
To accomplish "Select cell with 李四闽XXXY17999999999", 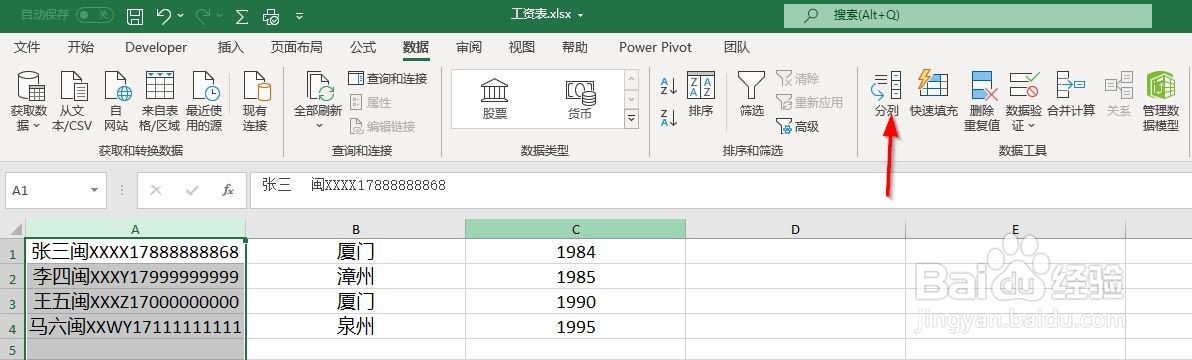I will [x=135, y=276].
